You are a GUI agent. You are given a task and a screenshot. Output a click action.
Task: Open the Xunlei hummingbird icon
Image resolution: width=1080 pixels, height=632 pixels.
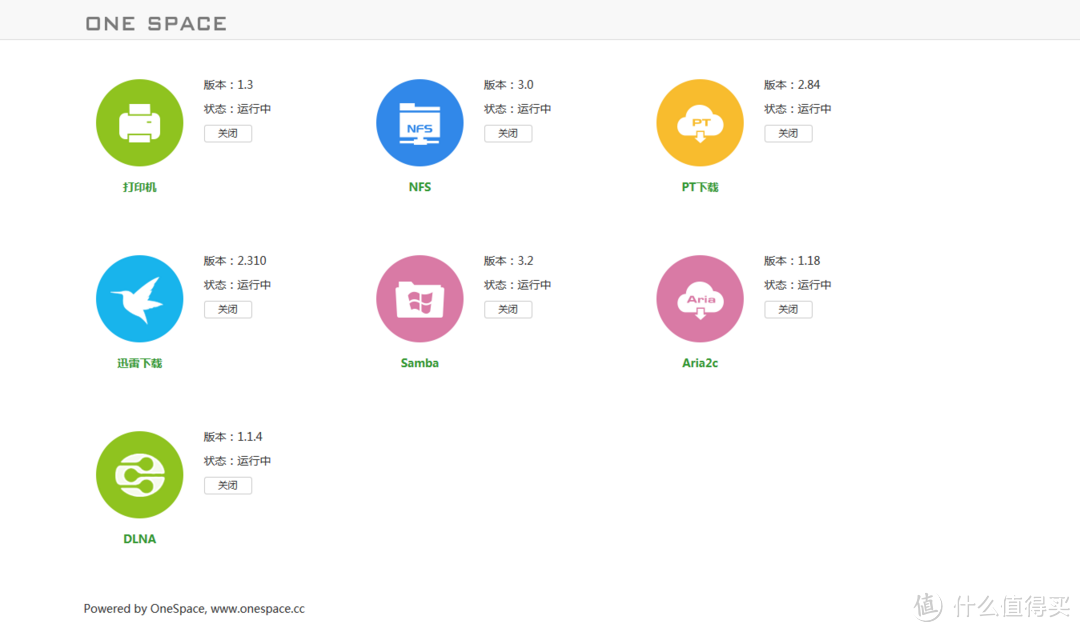[140, 299]
